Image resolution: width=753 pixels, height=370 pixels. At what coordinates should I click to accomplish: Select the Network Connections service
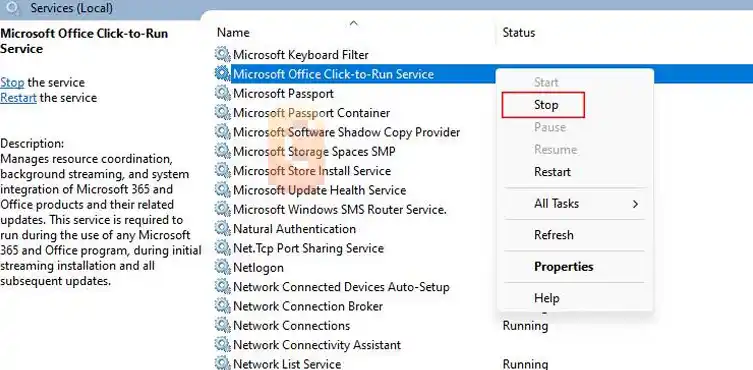pos(291,326)
